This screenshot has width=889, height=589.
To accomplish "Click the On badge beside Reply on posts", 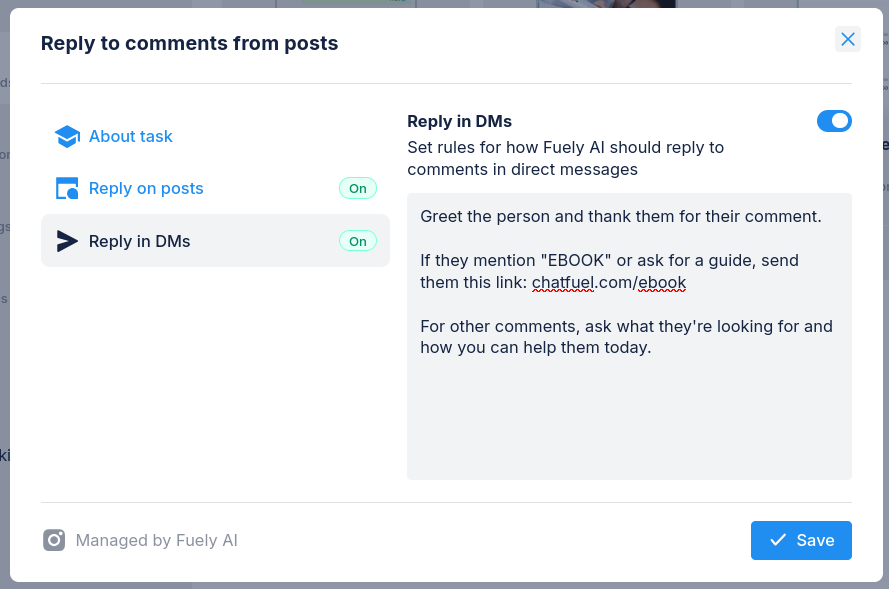I will (x=357, y=188).
